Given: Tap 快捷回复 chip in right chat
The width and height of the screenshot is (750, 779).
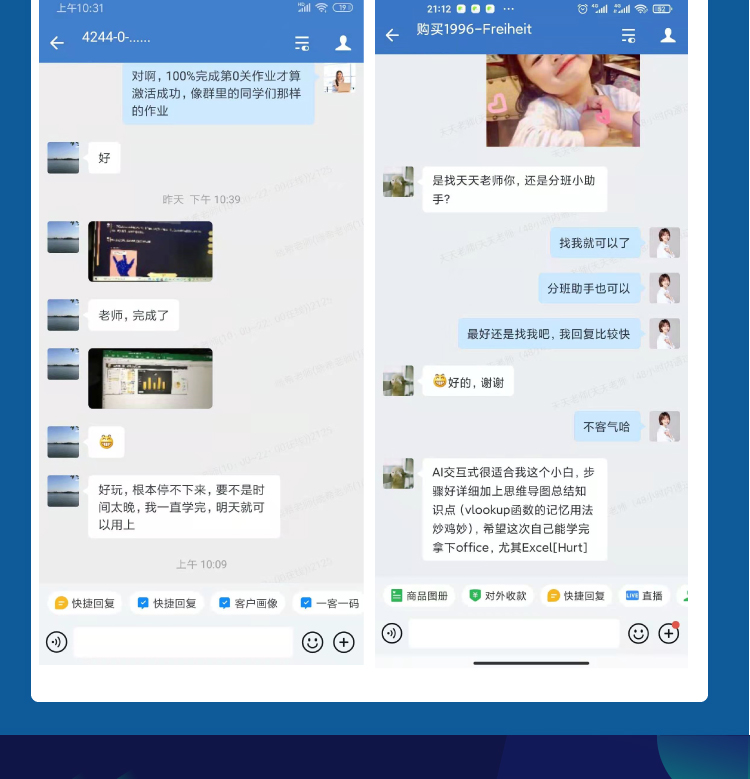Looking at the screenshot, I should click(x=576, y=596).
